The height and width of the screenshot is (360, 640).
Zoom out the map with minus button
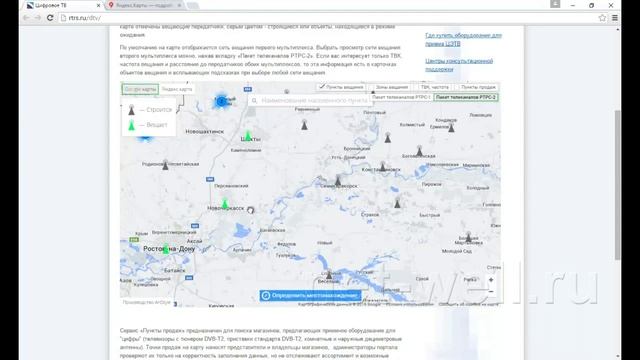coord(491,291)
